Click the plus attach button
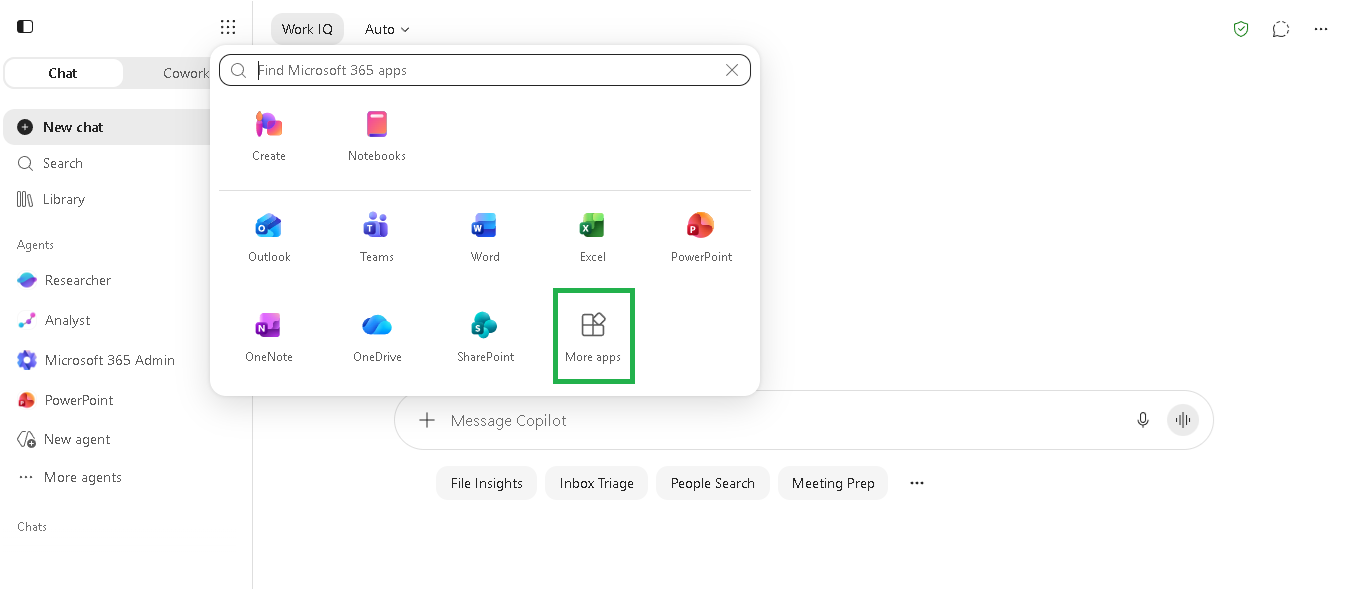 pyautogui.click(x=427, y=420)
